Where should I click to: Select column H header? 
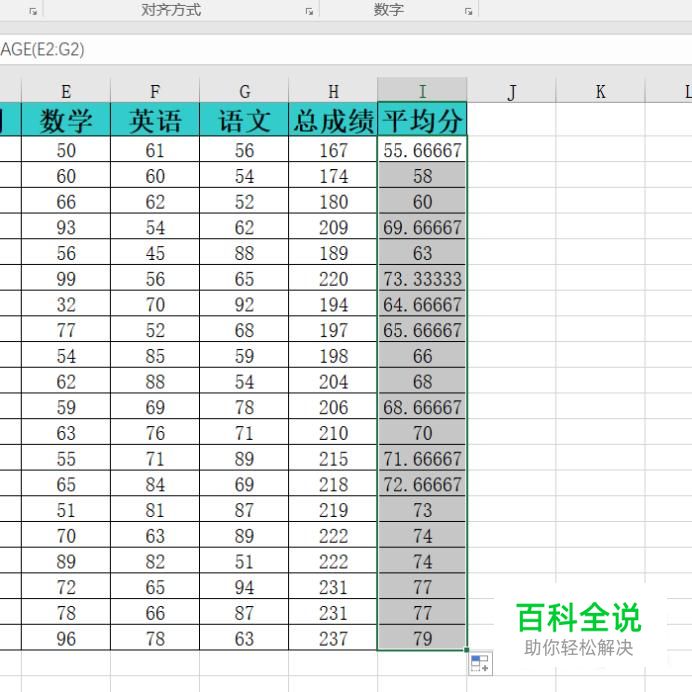click(333, 91)
